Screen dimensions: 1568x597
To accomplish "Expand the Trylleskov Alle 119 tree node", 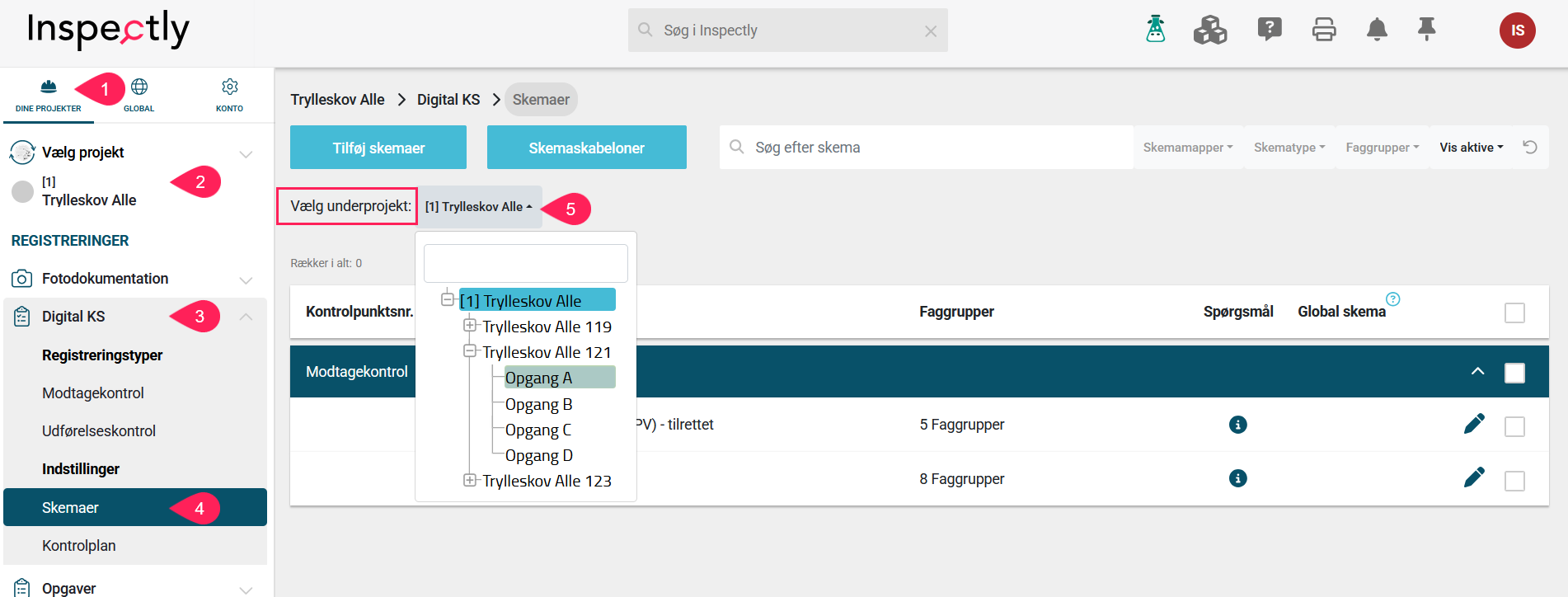I will [x=470, y=325].
